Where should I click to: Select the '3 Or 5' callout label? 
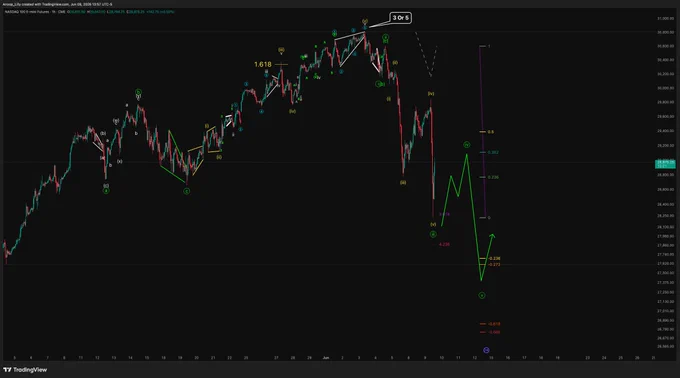coord(400,18)
